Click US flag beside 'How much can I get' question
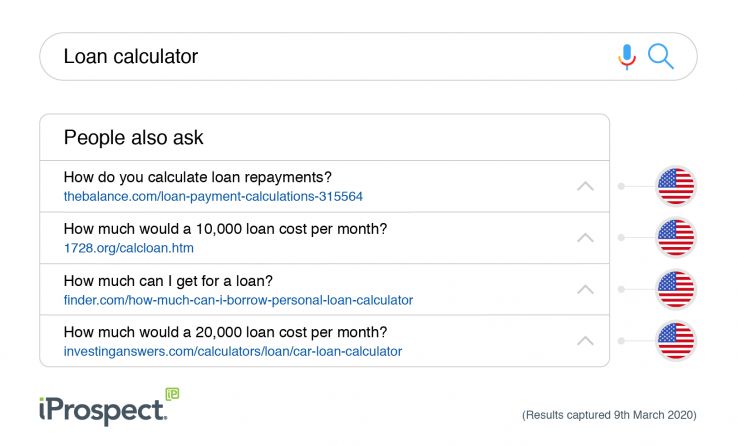Screen dimensions: 738x446 [x=675, y=289]
